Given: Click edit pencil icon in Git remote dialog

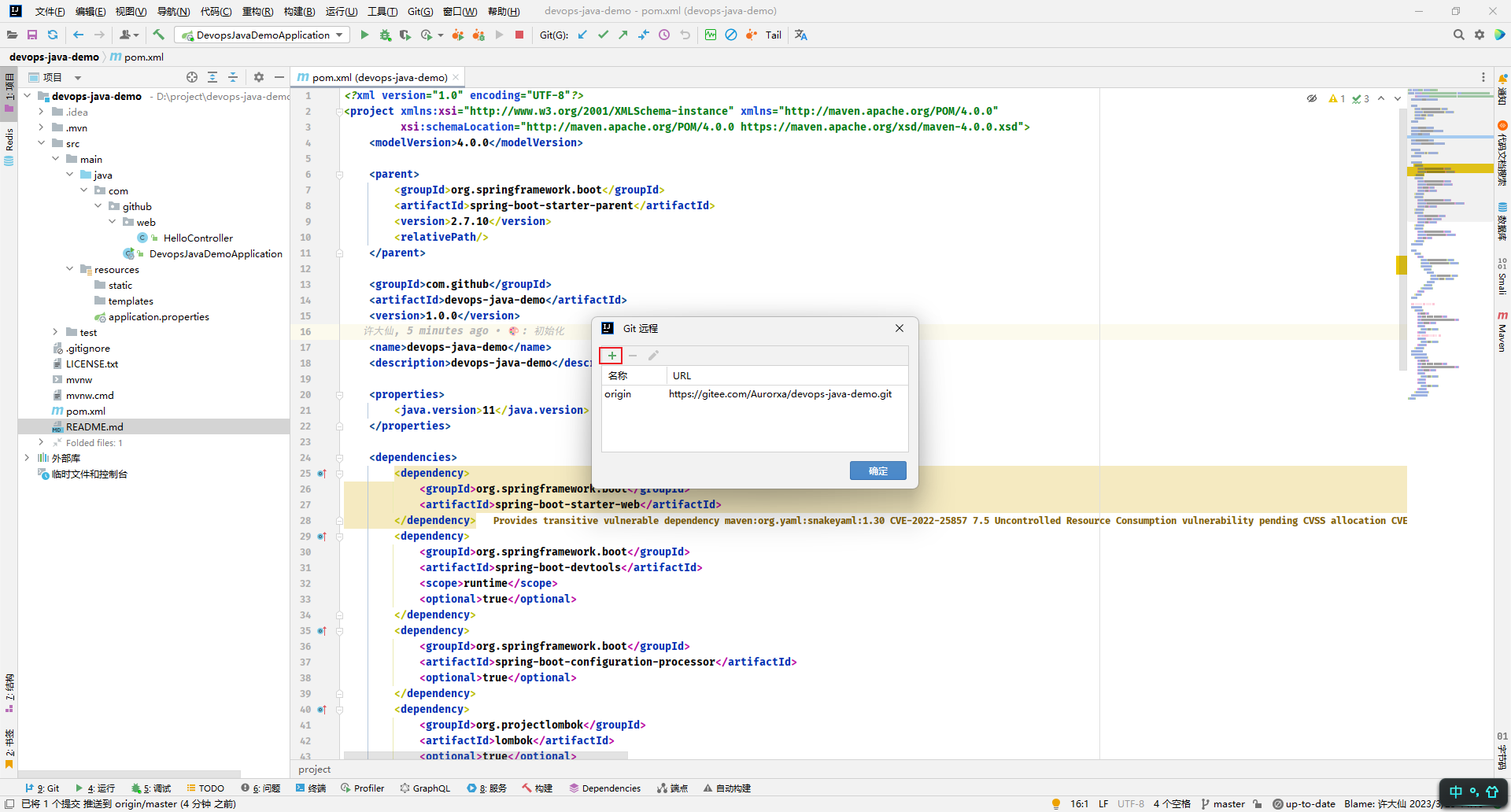Looking at the screenshot, I should [x=653, y=356].
